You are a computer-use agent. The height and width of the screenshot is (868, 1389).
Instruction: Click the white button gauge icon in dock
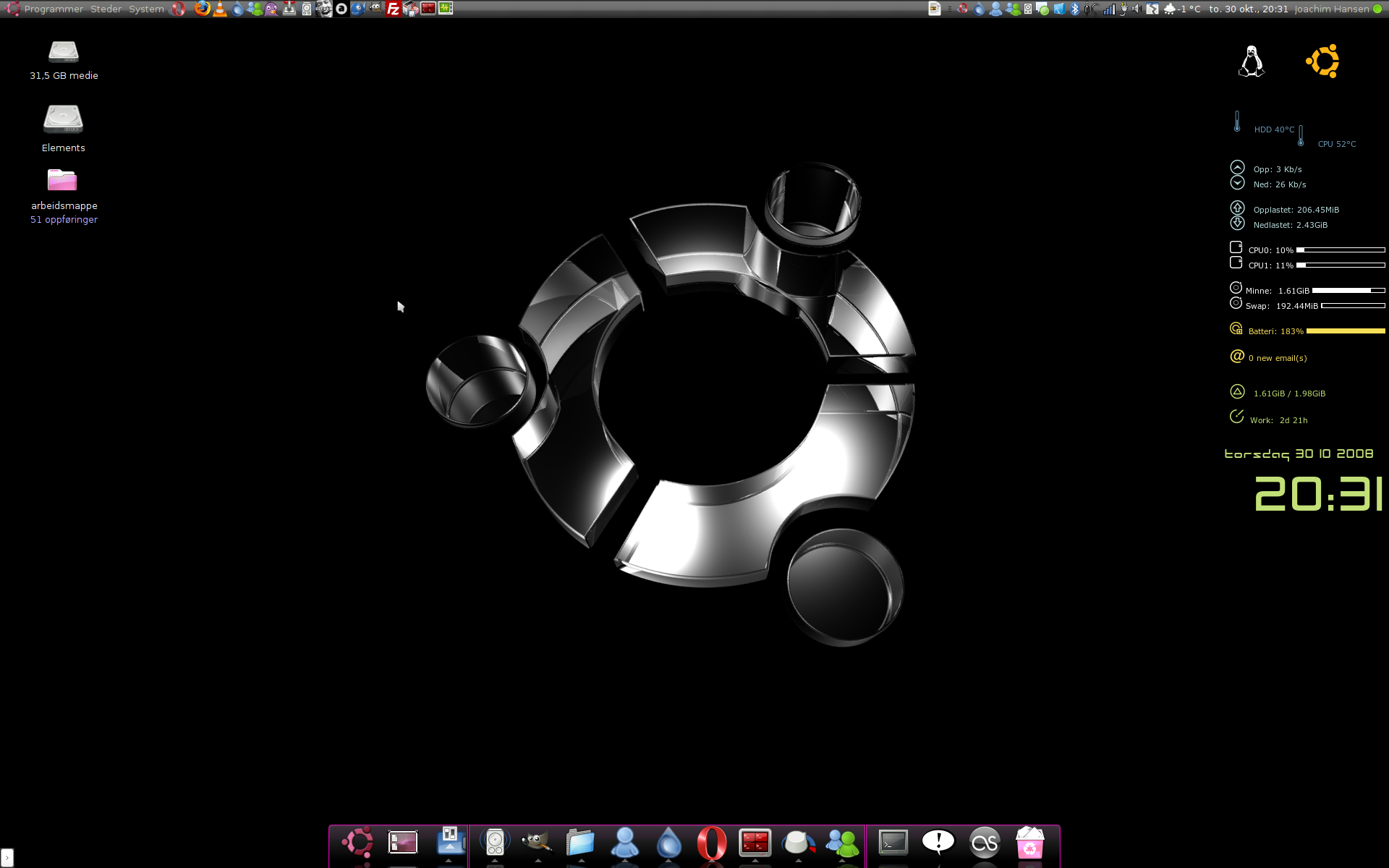click(798, 843)
